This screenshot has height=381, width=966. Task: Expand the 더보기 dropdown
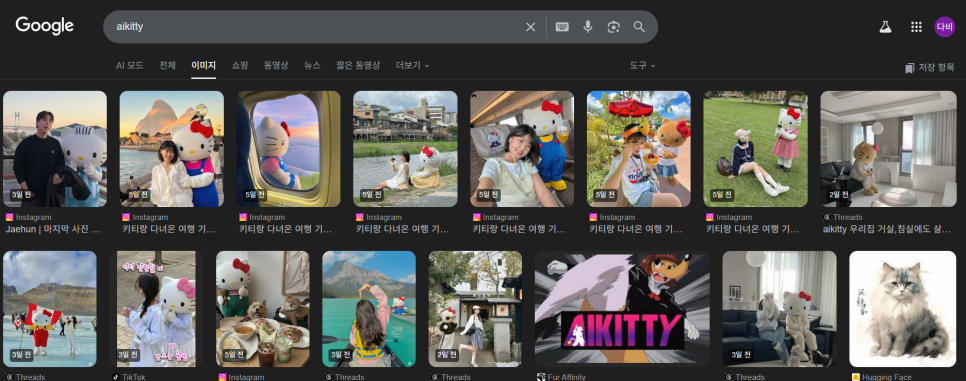(412, 65)
